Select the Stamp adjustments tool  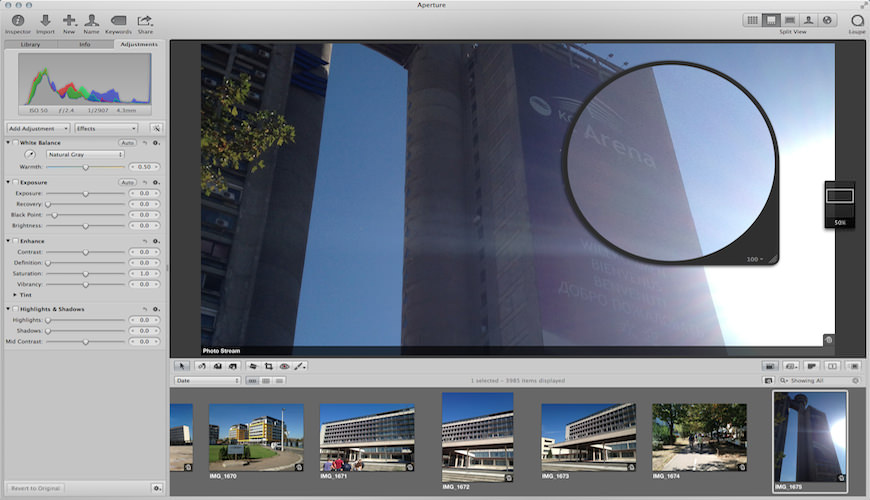233,366
